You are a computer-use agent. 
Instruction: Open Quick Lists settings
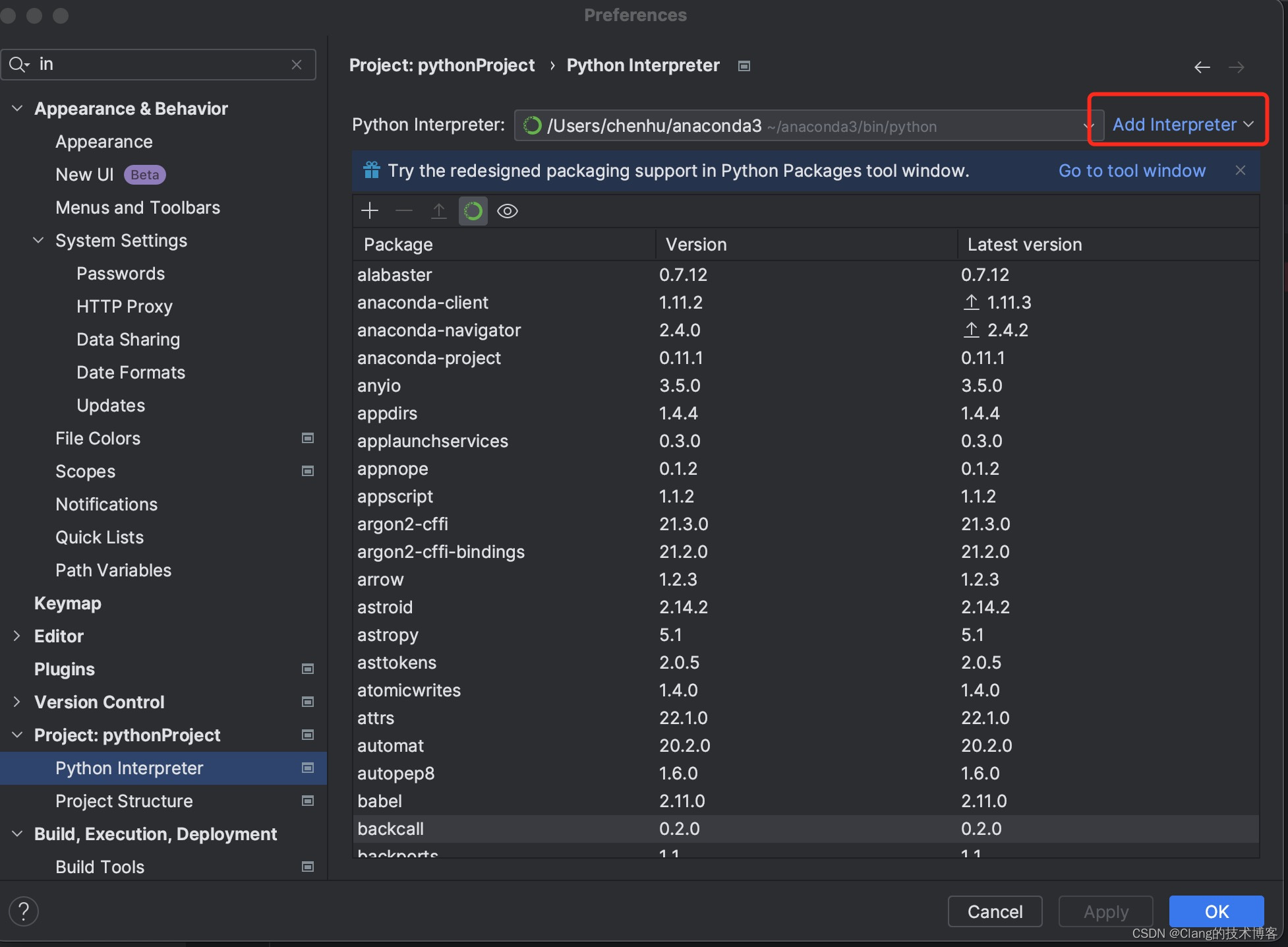[x=100, y=537]
